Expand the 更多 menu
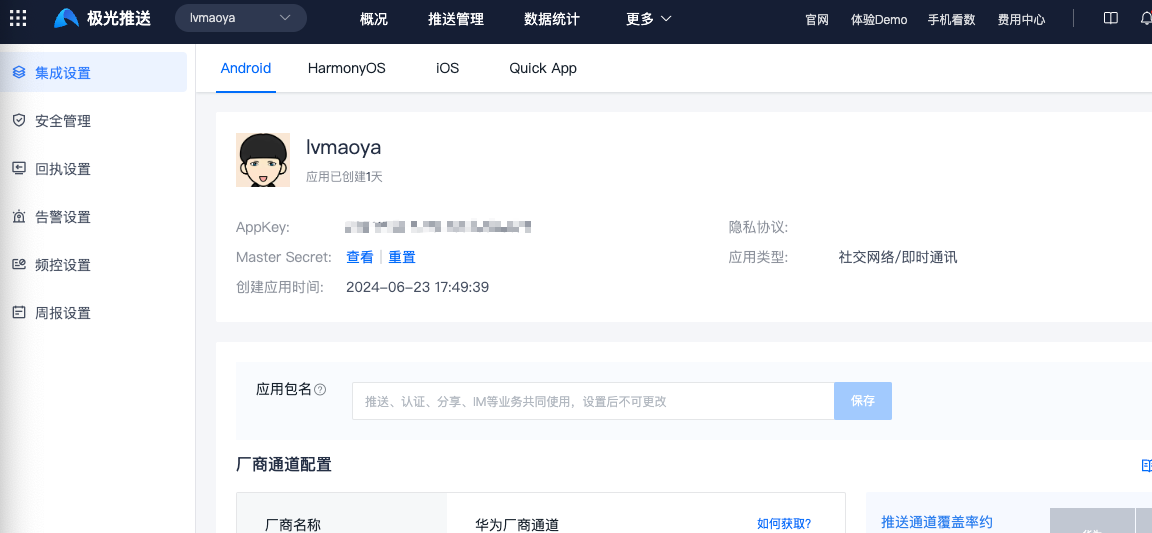The width and height of the screenshot is (1152, 533). point(648,19)
